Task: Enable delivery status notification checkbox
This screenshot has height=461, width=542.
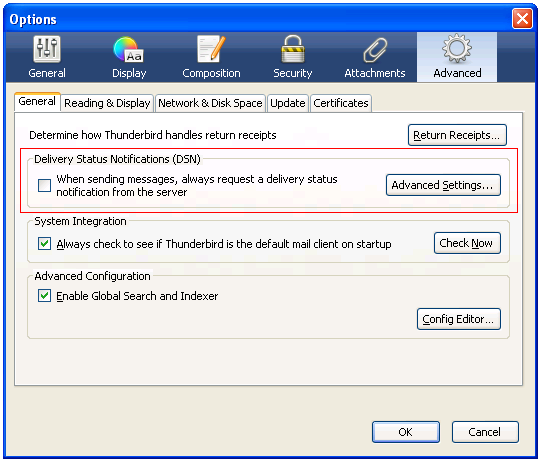Action: tap(45, 186)
